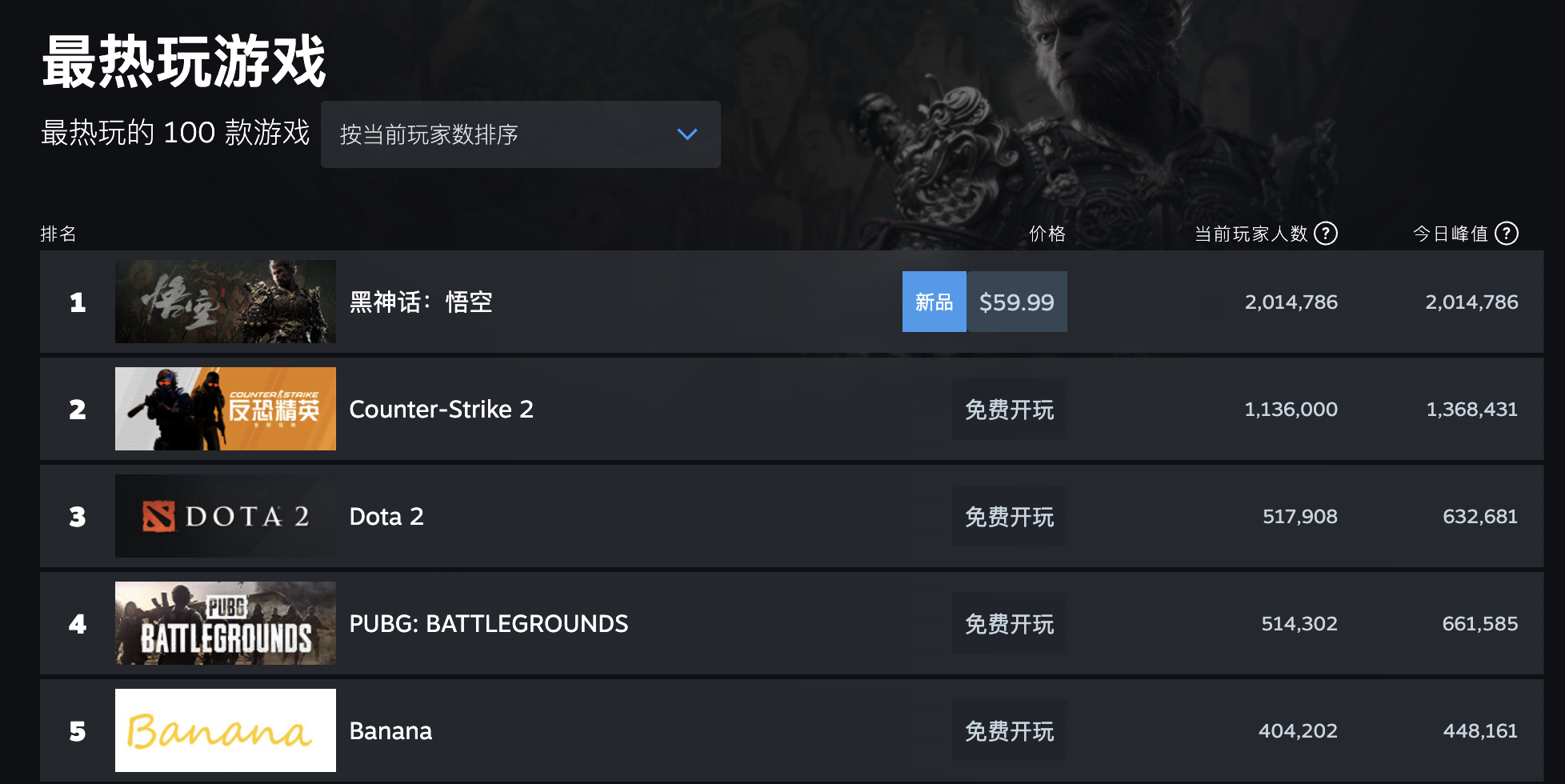Screen dimensions: 1565x784
Task: Click the help icon beside 今日峰值
Action: (x=1507, y=233)
